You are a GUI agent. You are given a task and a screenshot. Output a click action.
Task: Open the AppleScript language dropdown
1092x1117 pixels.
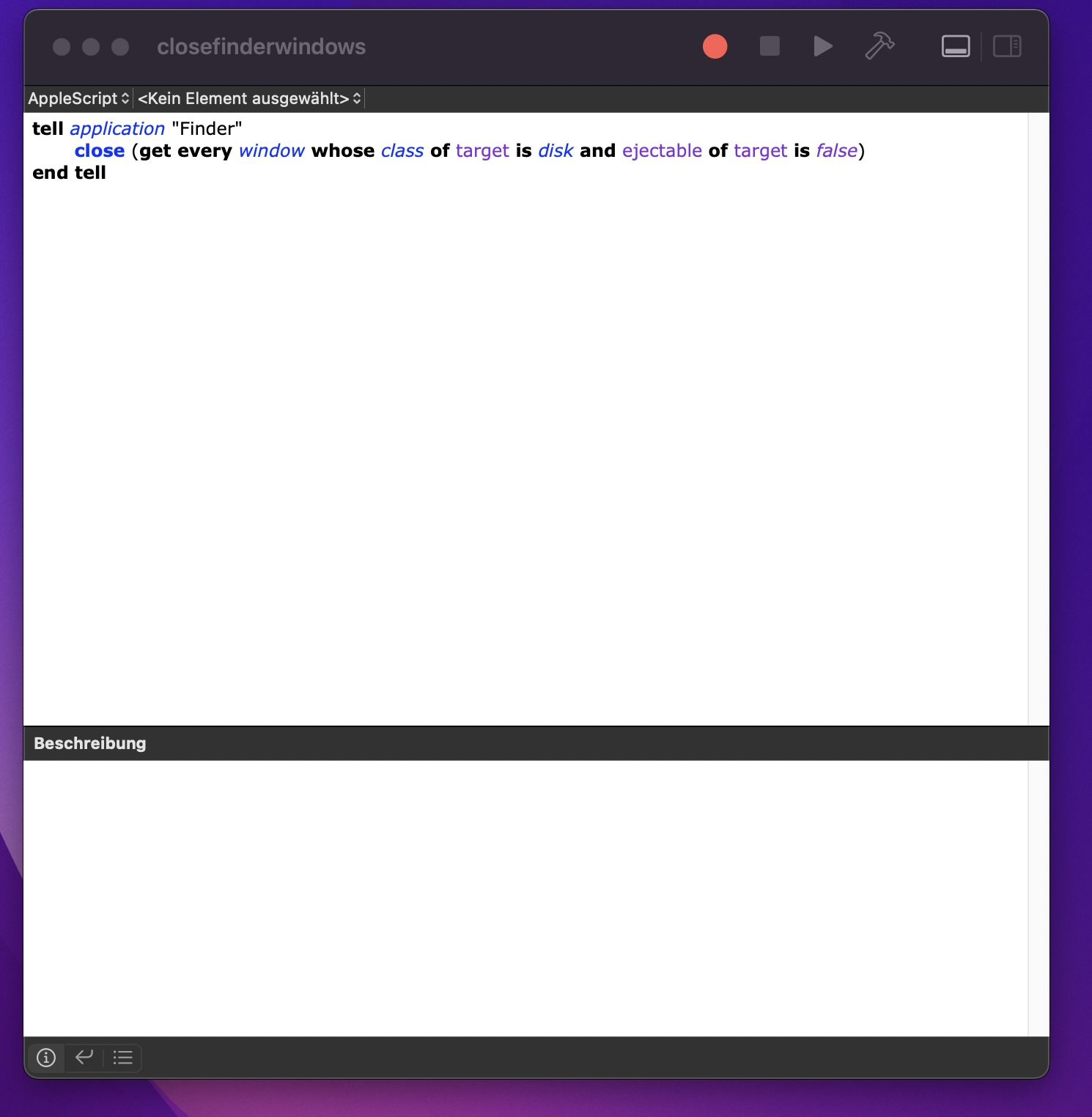(x=78, y=98)
